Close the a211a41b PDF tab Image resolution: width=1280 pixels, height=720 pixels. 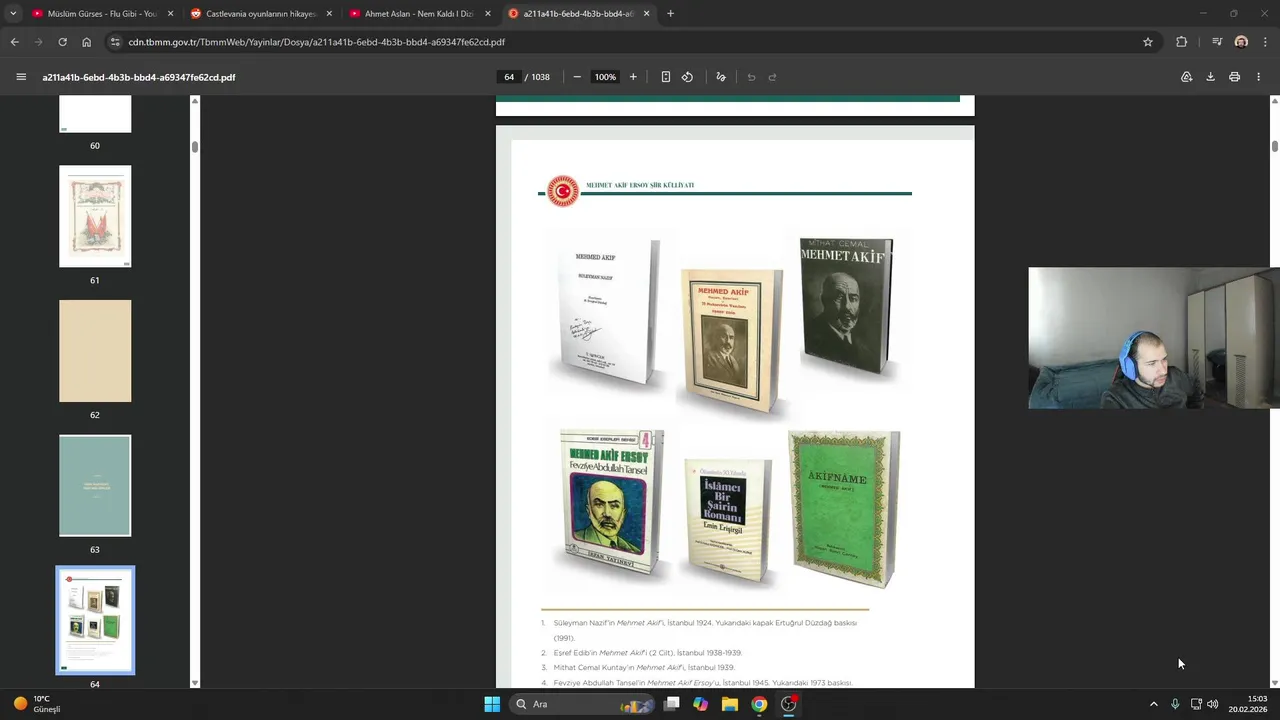(x=647, y=14)
